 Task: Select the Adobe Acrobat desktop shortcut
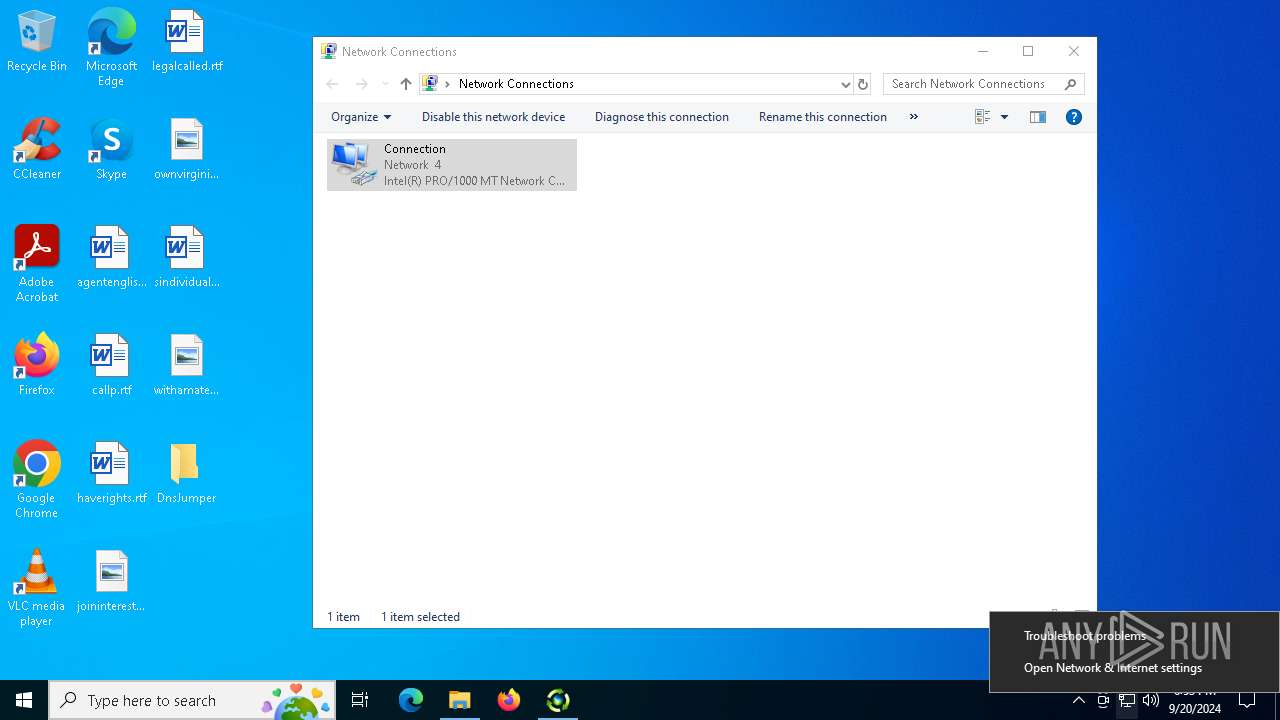click(37, 264)
